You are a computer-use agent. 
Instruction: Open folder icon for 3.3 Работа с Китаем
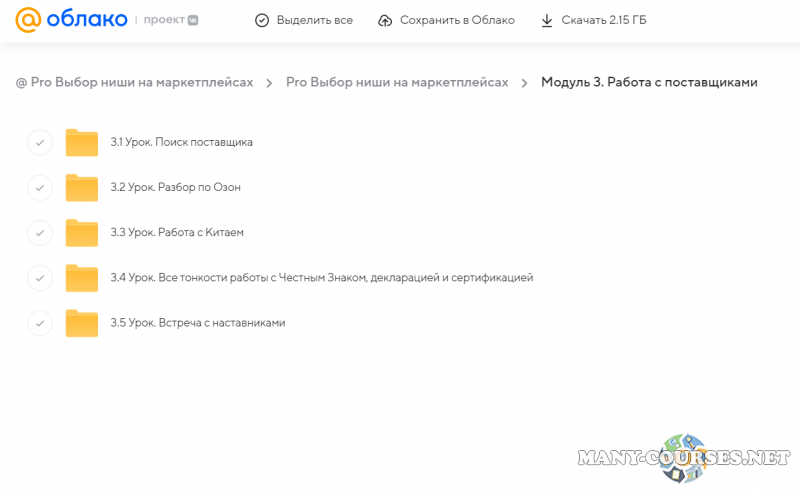pos(81,232)
